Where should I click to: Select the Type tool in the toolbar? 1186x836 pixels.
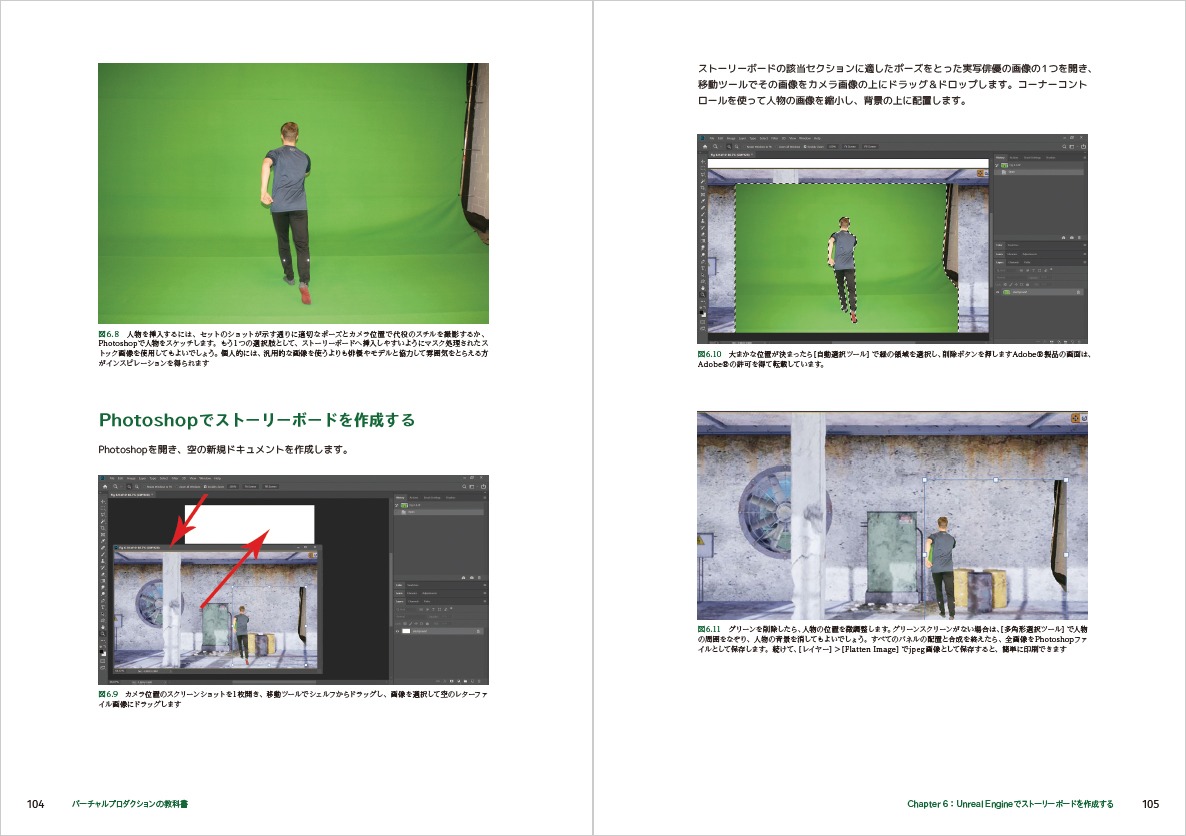pos(702,267)
